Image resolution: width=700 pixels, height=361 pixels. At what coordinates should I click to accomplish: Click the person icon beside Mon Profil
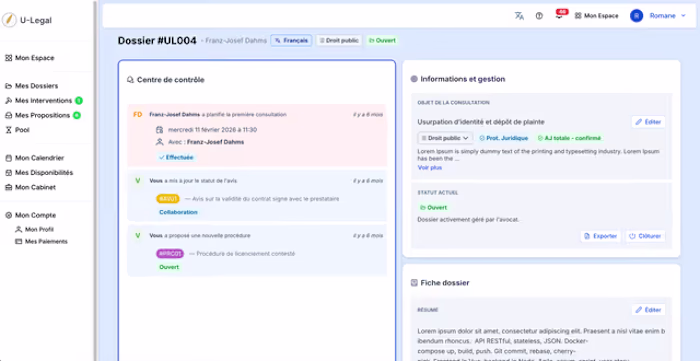tap(18, 229)
